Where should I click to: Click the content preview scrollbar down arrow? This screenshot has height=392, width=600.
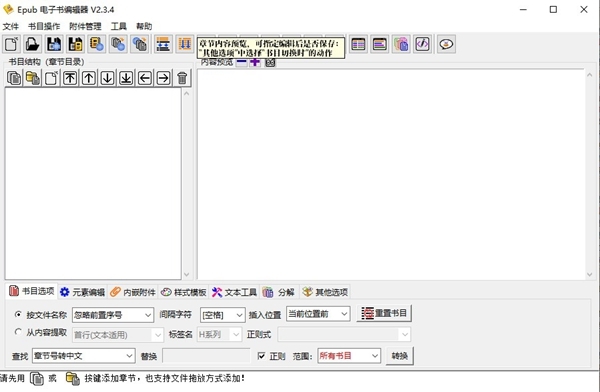click(589, 274)
